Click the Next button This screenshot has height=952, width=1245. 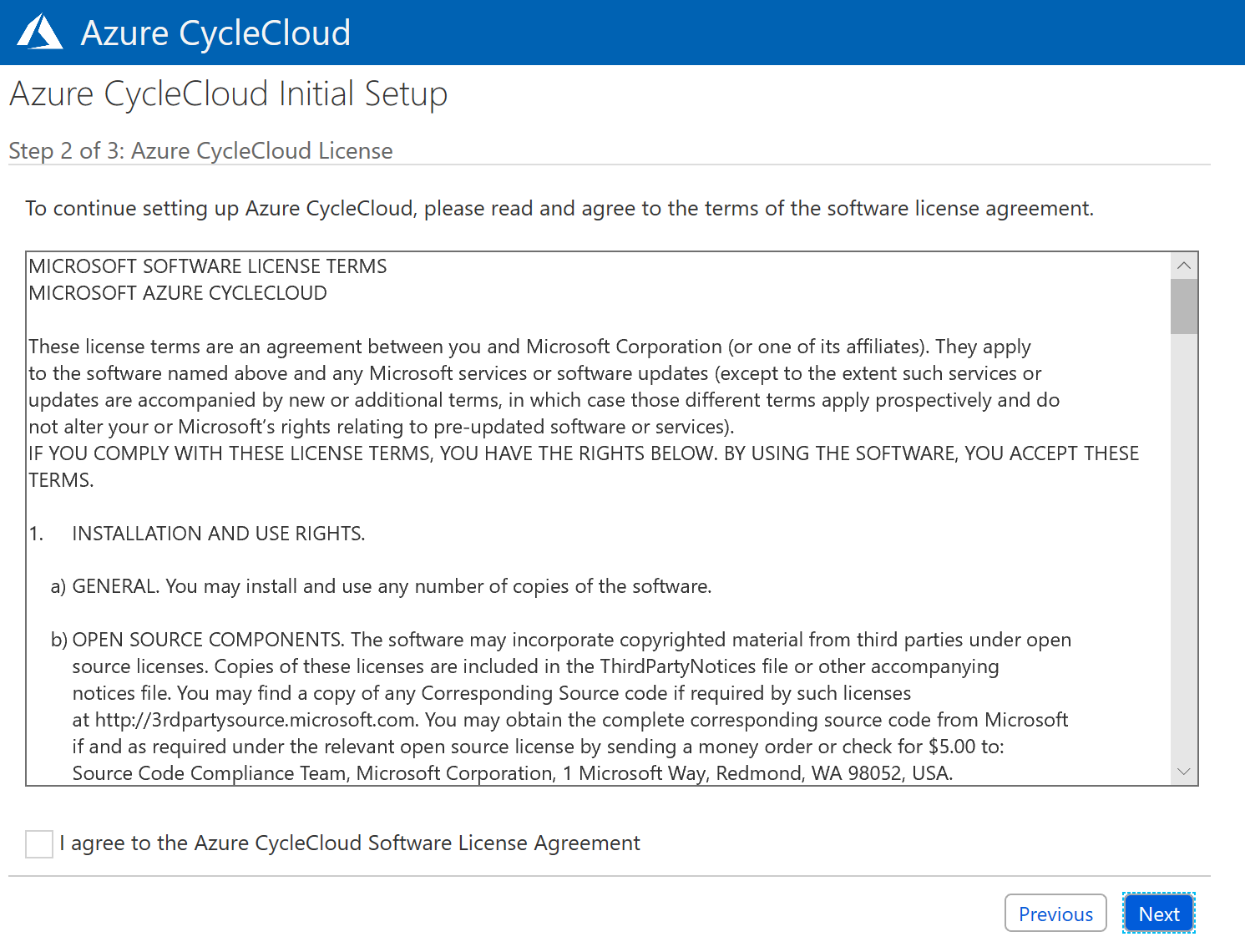pos(1158,913)
